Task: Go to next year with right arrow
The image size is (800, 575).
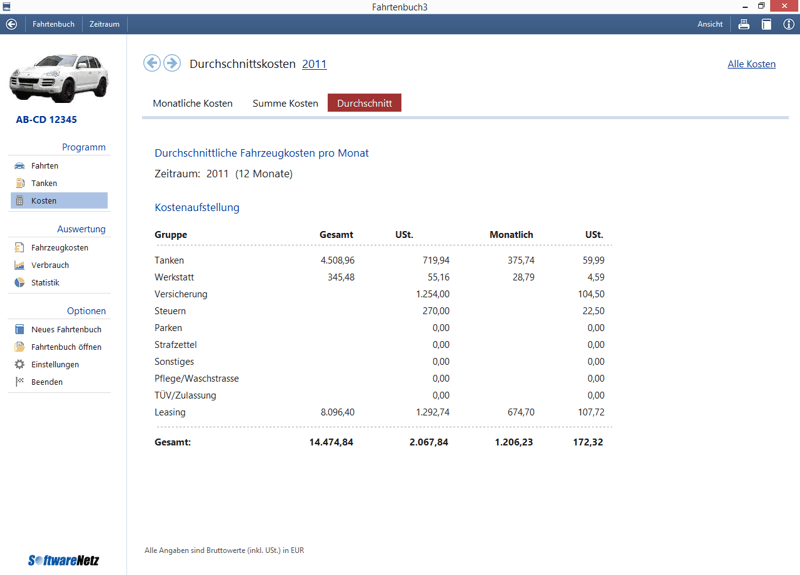Action: [x=172, y=63]
